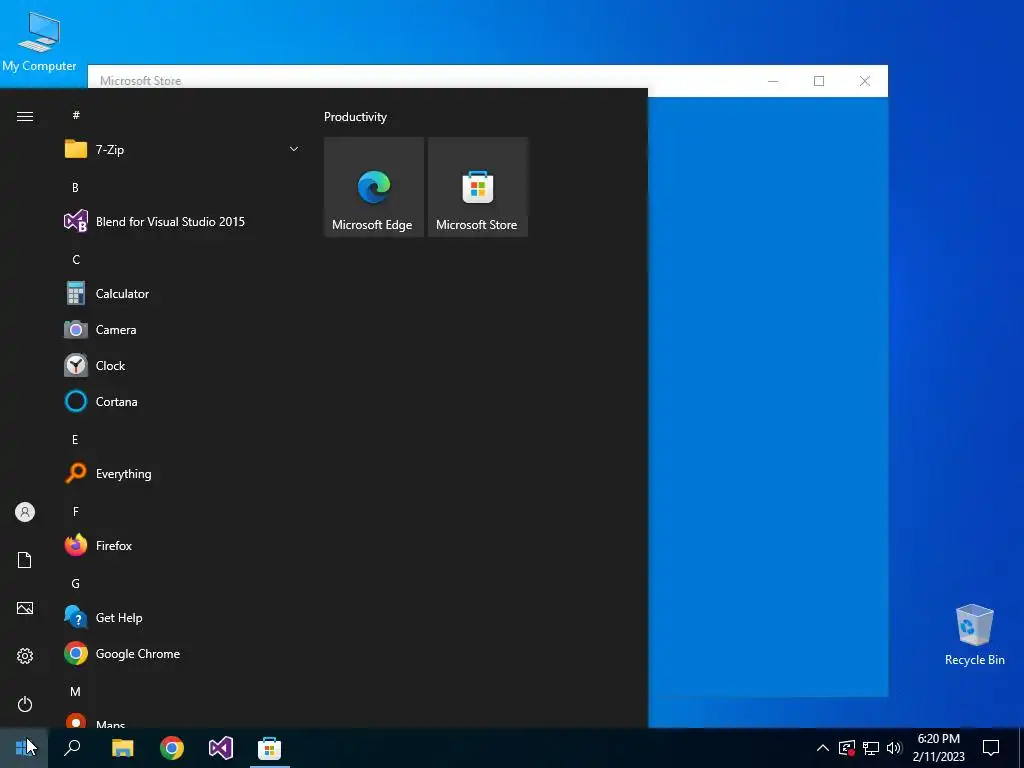Open the Power options icon

(25, 704)
